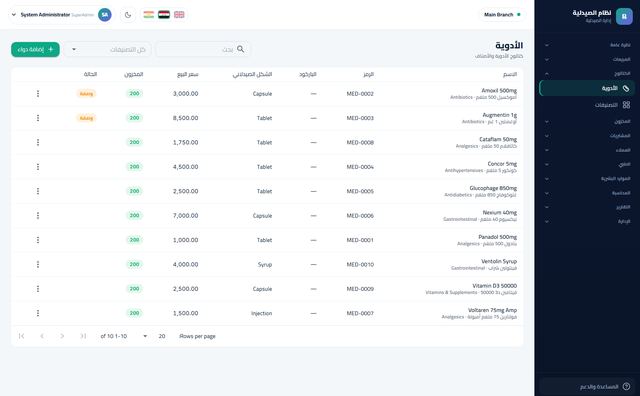Open the kebab menu for Panadol 500mg

38,240
